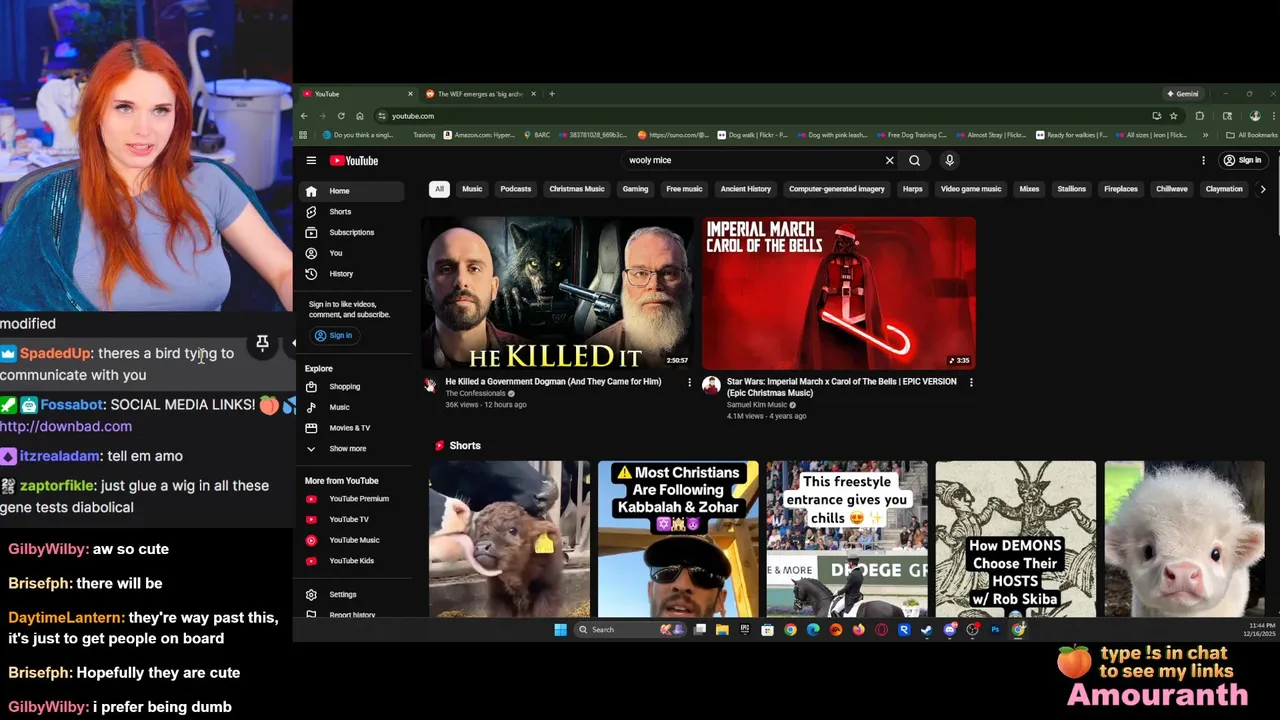Select the Ancient History chip
The height and width of the screenshot is (720, 1280).
pos(746,189)
